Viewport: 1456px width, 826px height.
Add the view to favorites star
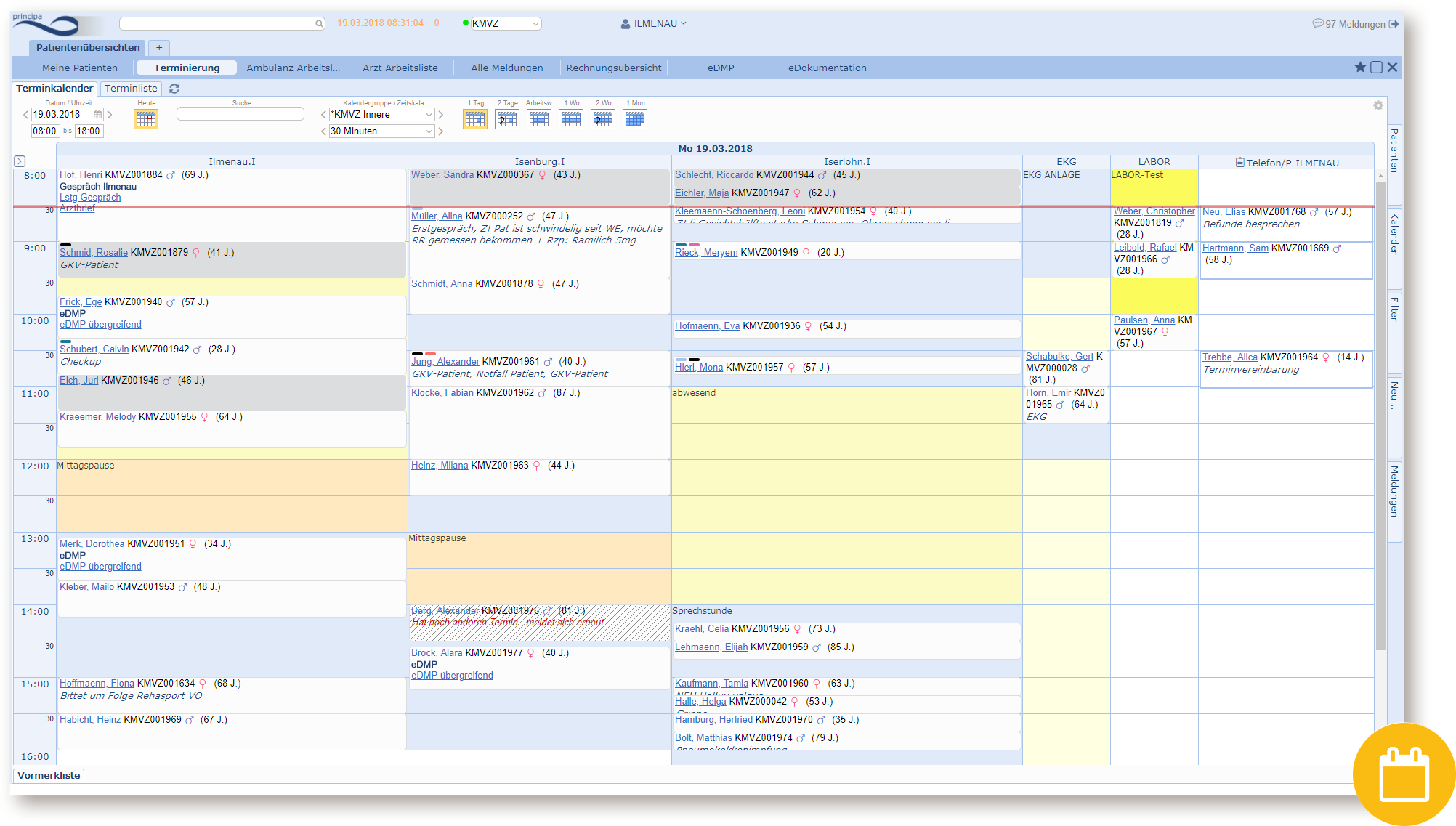tap(1360, 68)
